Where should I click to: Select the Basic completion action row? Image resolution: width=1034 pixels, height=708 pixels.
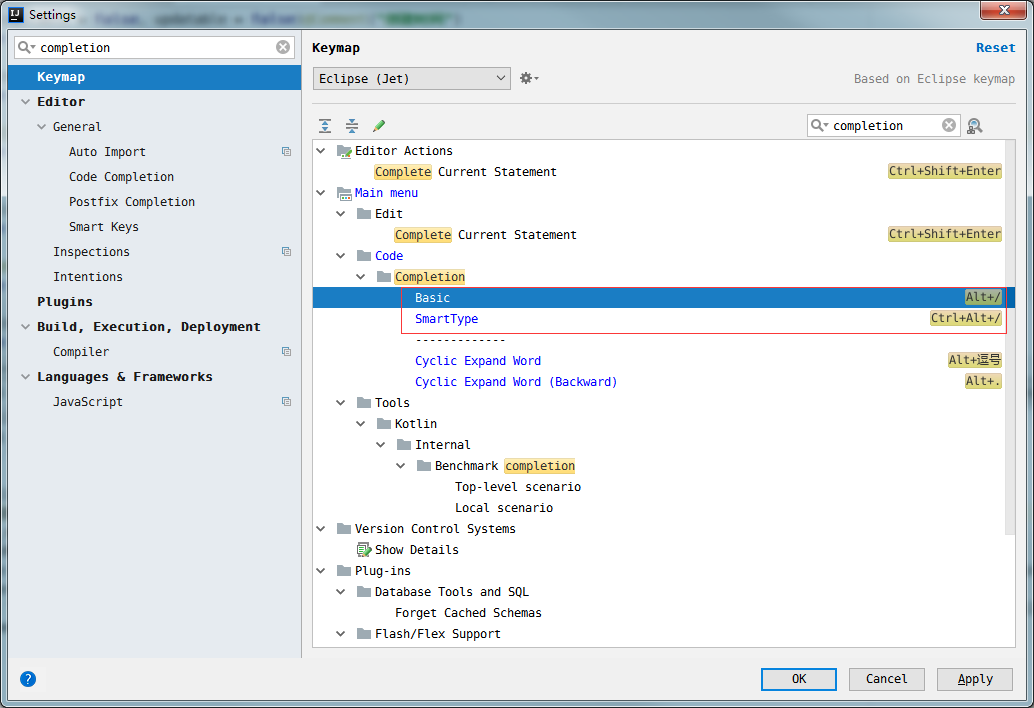[663, 298]
